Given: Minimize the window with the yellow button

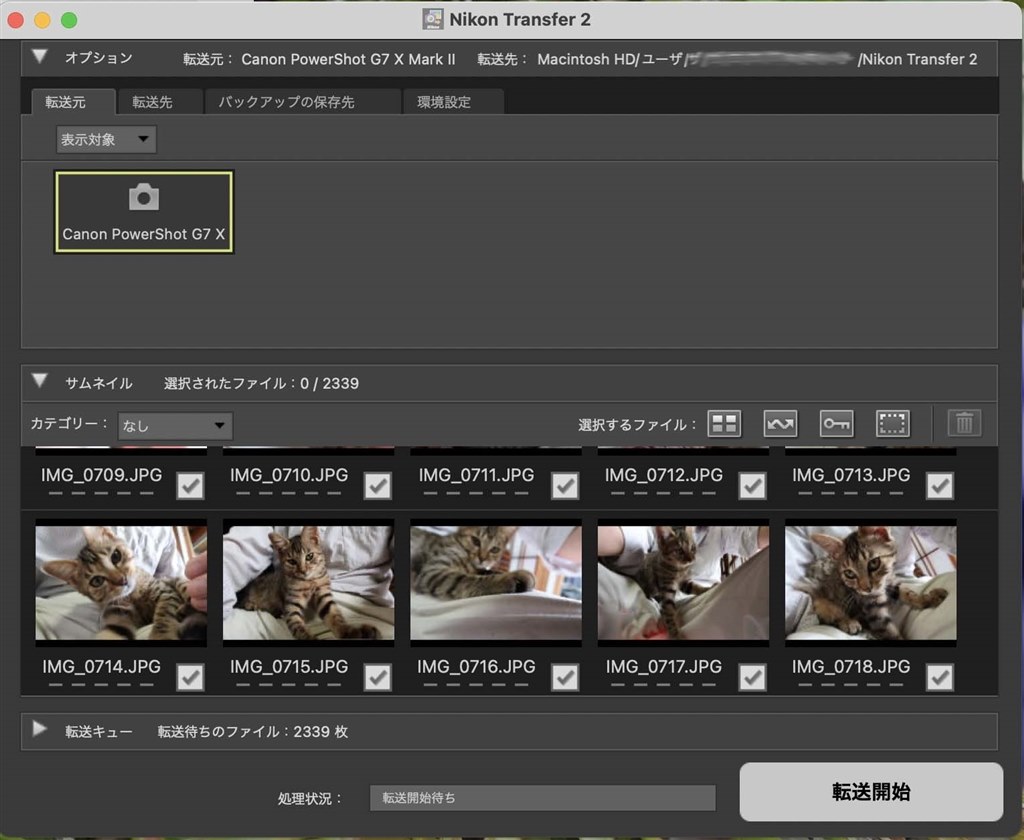Looking at the screenshot, I should 42,20.
